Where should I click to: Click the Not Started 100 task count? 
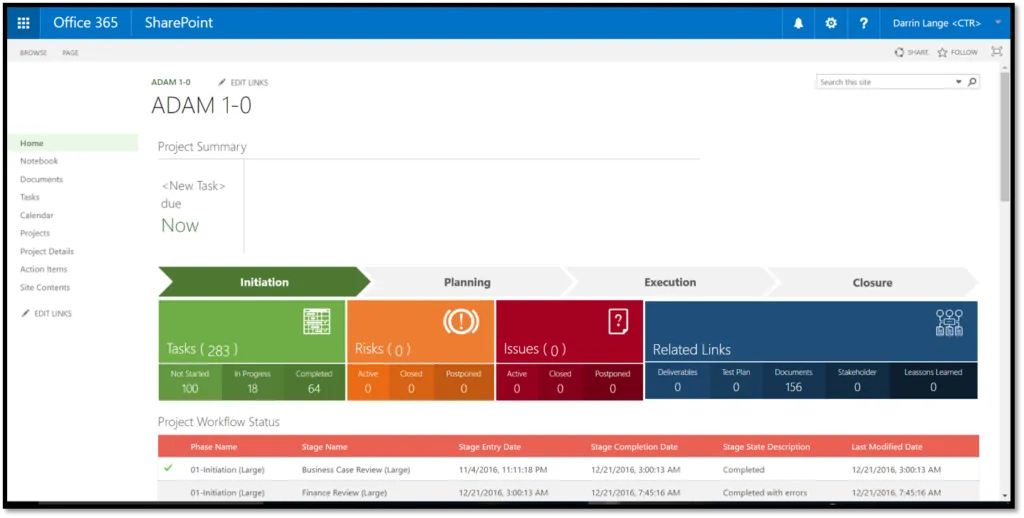[x=190, y=381]
